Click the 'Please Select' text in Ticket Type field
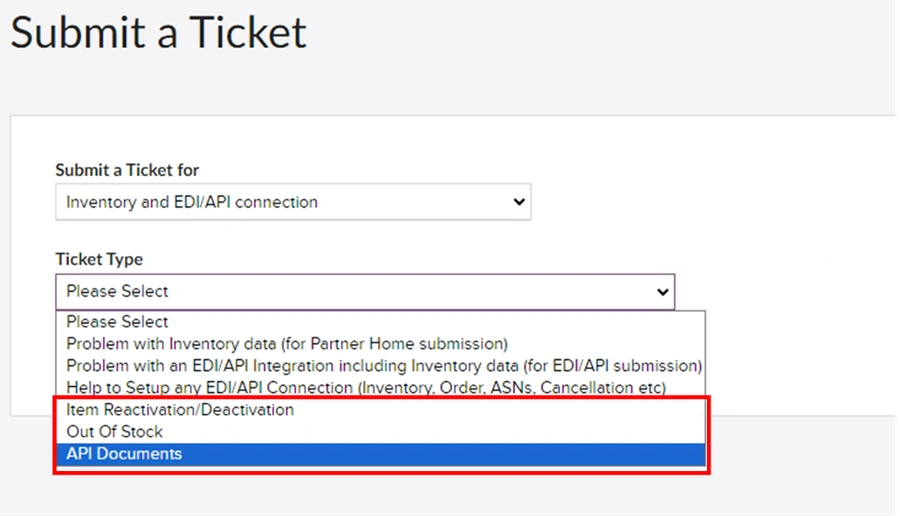 pyautogui.click(x=117, y=292)
